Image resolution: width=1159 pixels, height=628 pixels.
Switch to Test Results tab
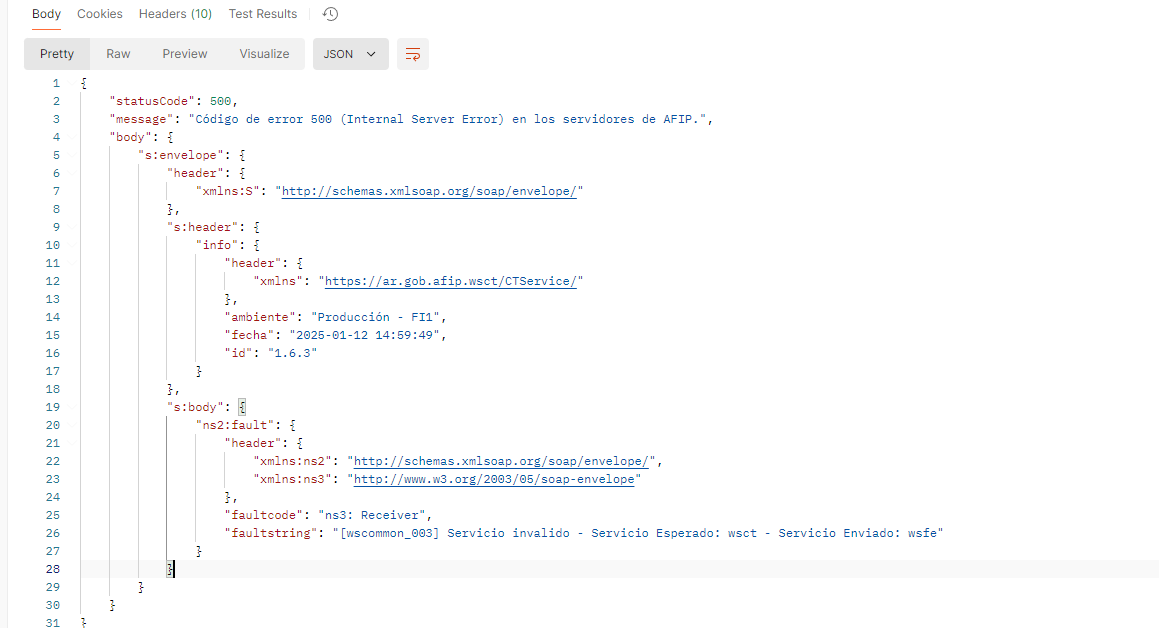tap(262, 14)
